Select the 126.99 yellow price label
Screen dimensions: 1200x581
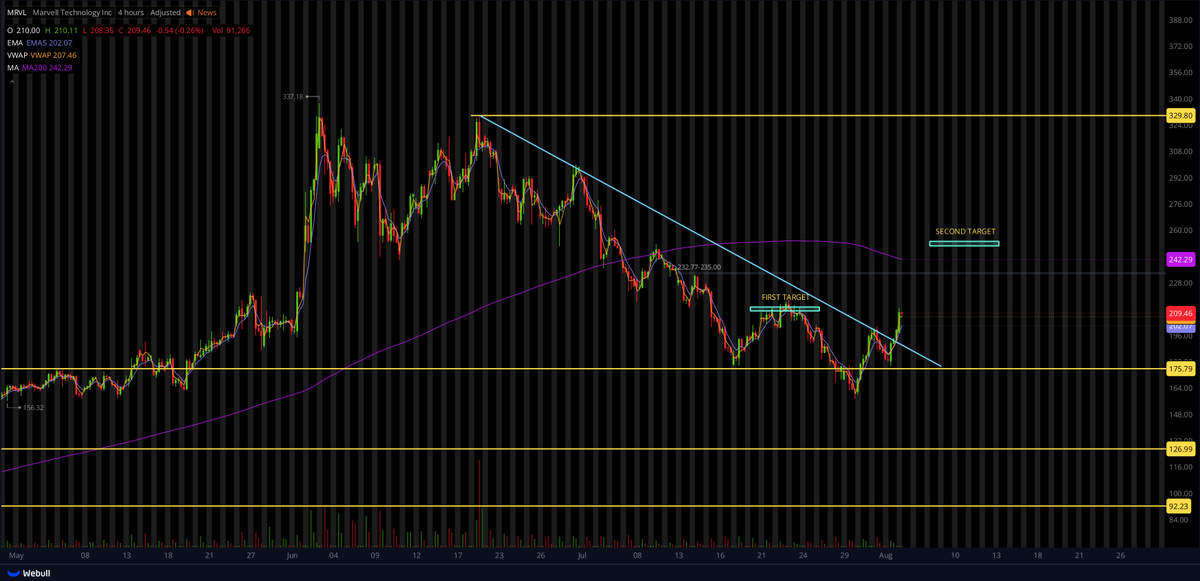pos(1180,449)
